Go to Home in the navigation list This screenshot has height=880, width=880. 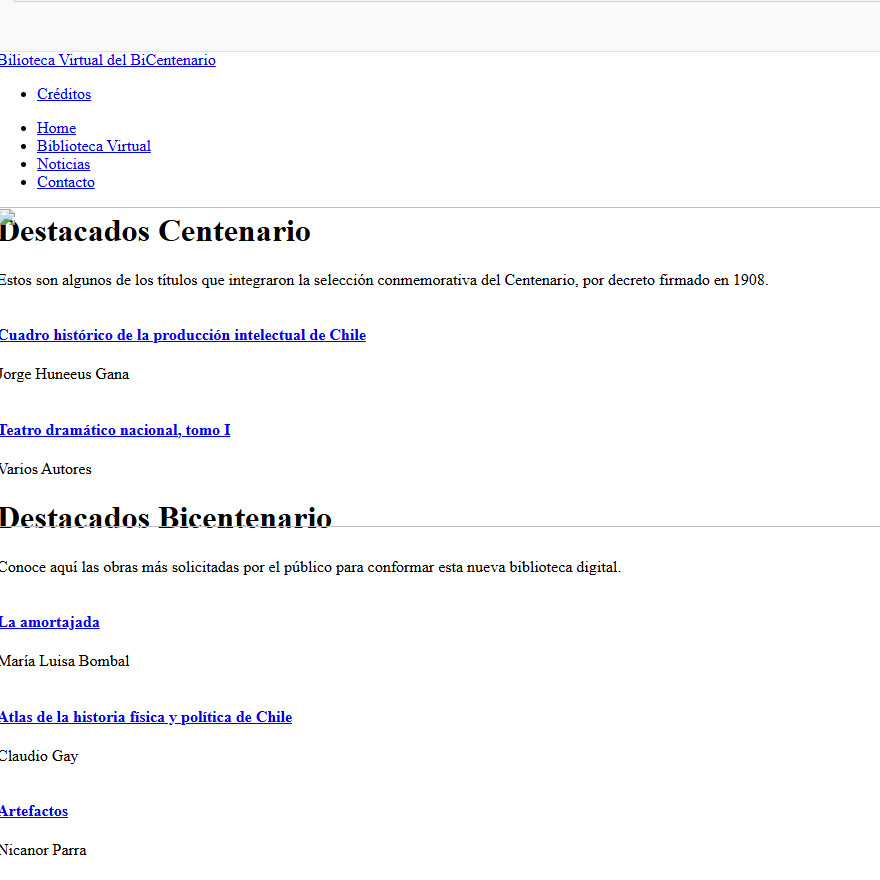pyautogui.click(x=56, y=128)
